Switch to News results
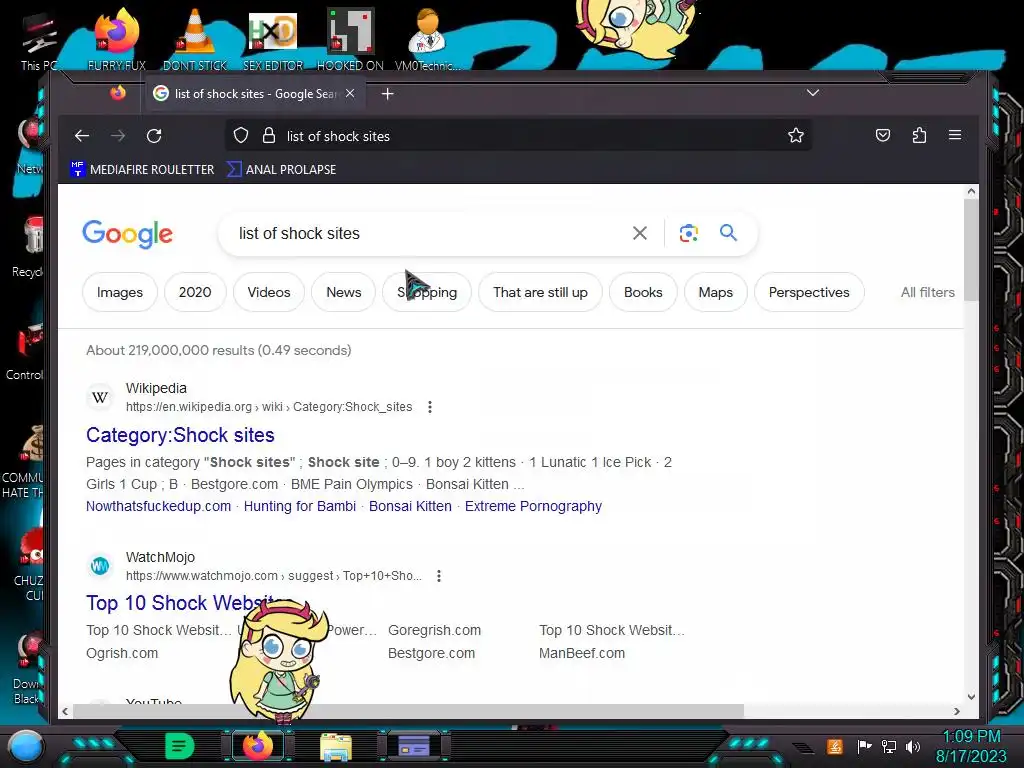 click(344, 292)
